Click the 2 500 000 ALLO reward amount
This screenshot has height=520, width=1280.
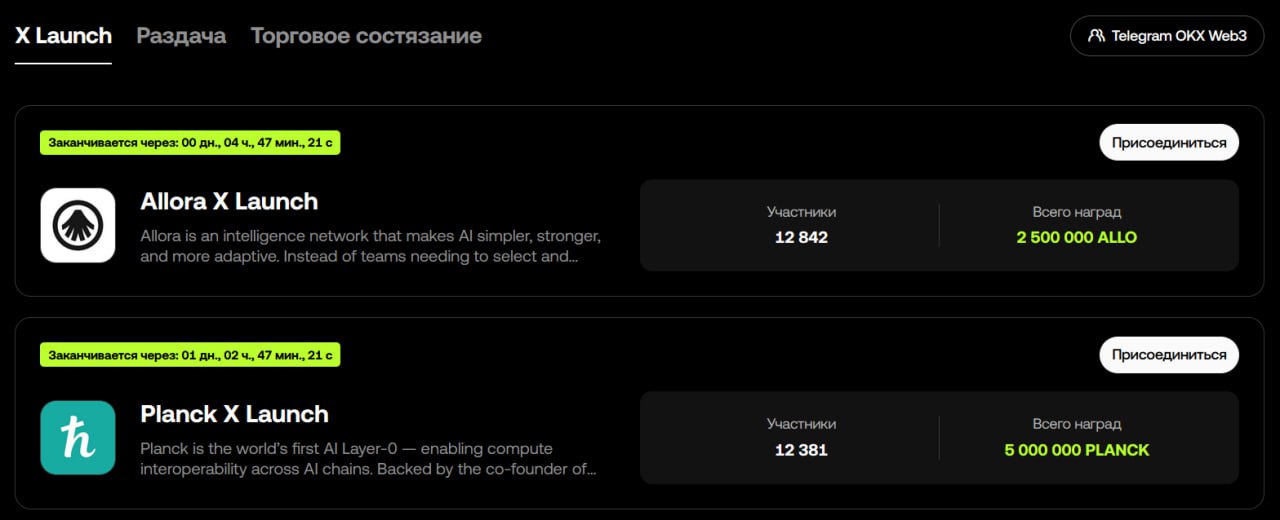pos(1076,238)
